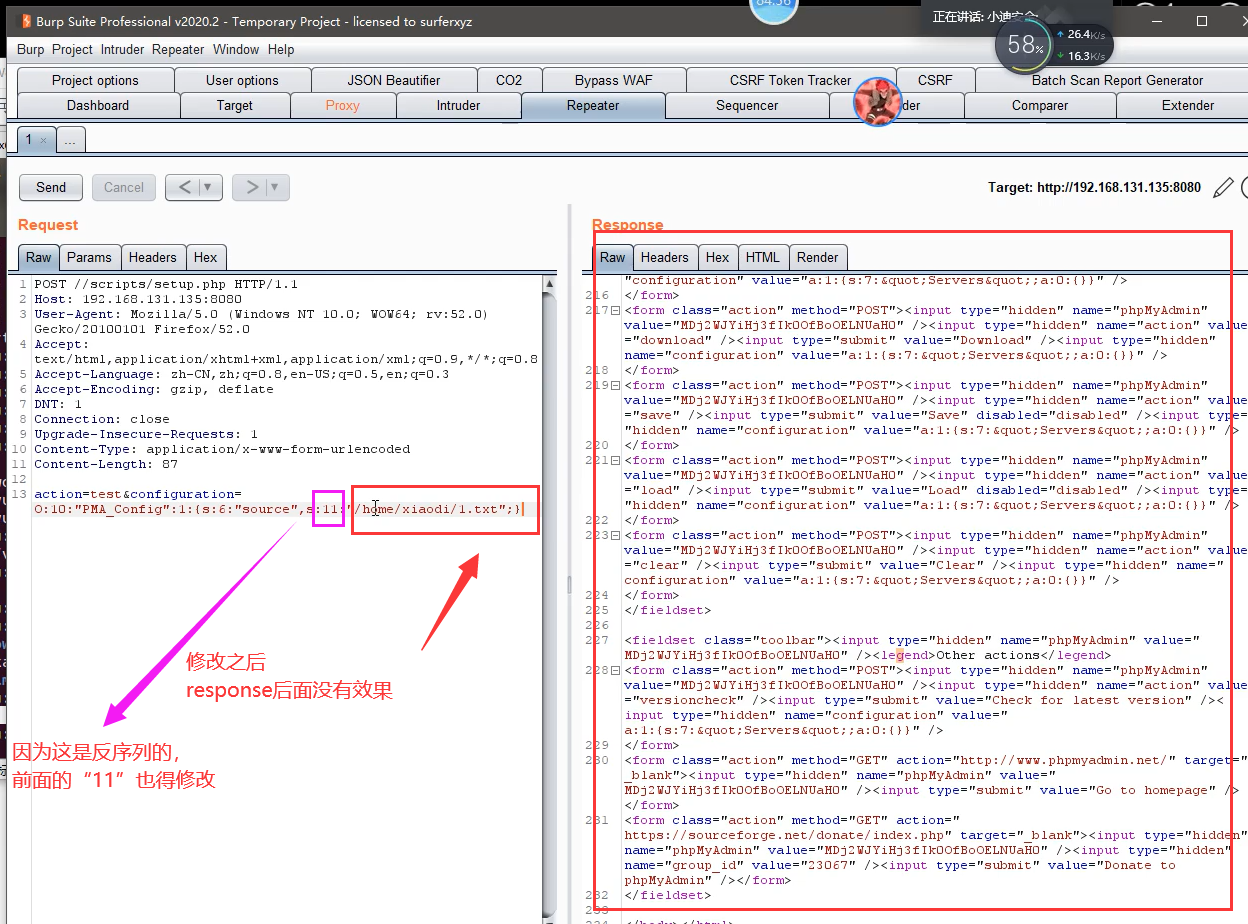The width and height of the screenshot is (1248, 924).
Task: Click the red avatar overlay icon
Action: [876, 100]
